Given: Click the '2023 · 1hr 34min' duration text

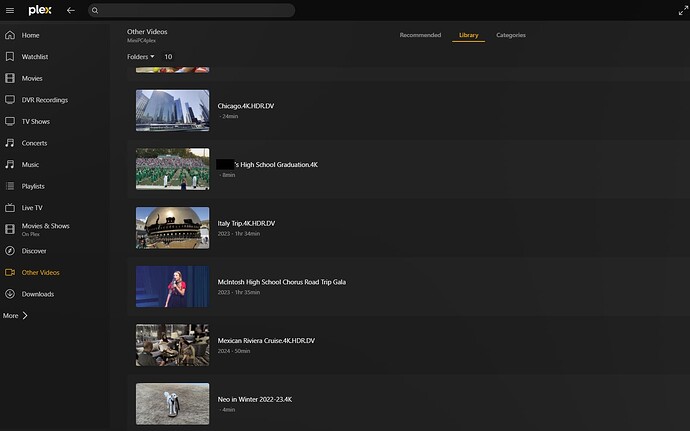Looking at the screenshot, I should (239, 234).
